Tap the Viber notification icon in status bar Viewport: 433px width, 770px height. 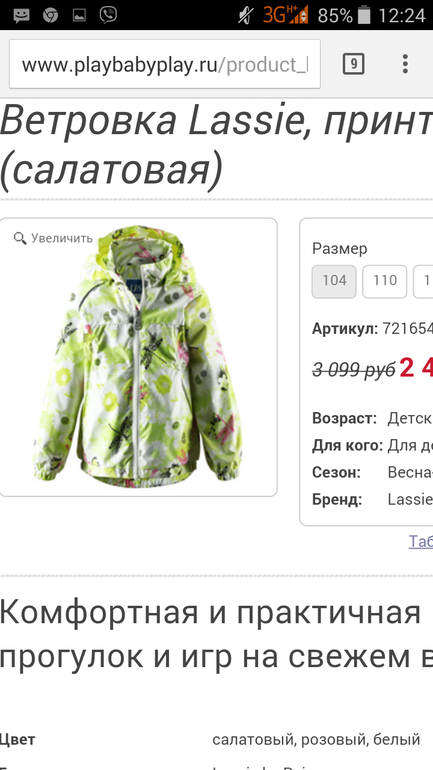pyautogui.click(x=108, y=15)
